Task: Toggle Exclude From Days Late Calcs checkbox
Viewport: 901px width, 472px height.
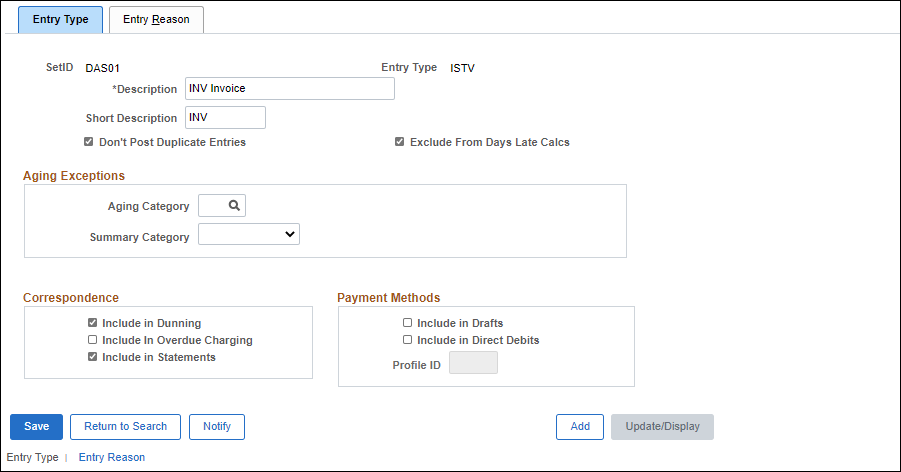Action: pos(400,142)
